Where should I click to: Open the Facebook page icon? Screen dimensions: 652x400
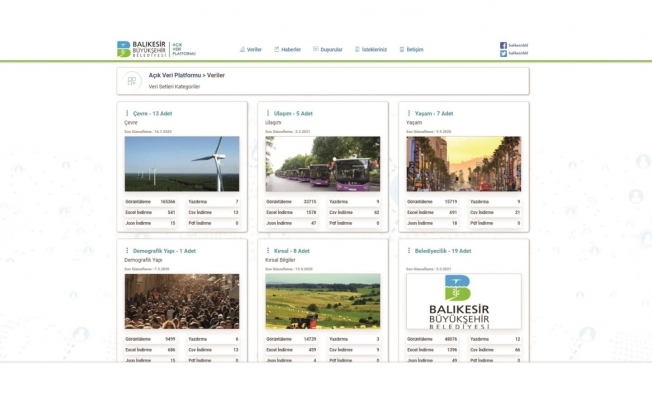(503, 45)
